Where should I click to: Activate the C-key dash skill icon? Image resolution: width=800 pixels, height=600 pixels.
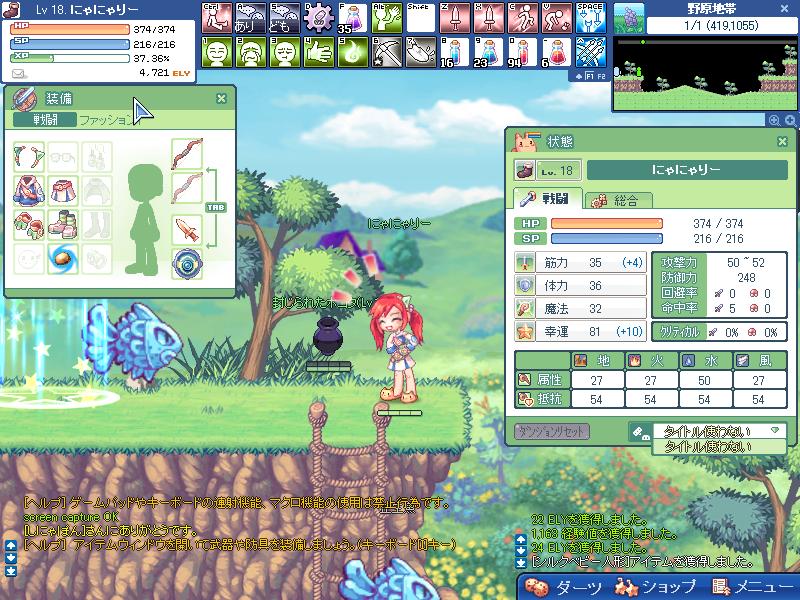pyautogui.click(x=523, y=17)
